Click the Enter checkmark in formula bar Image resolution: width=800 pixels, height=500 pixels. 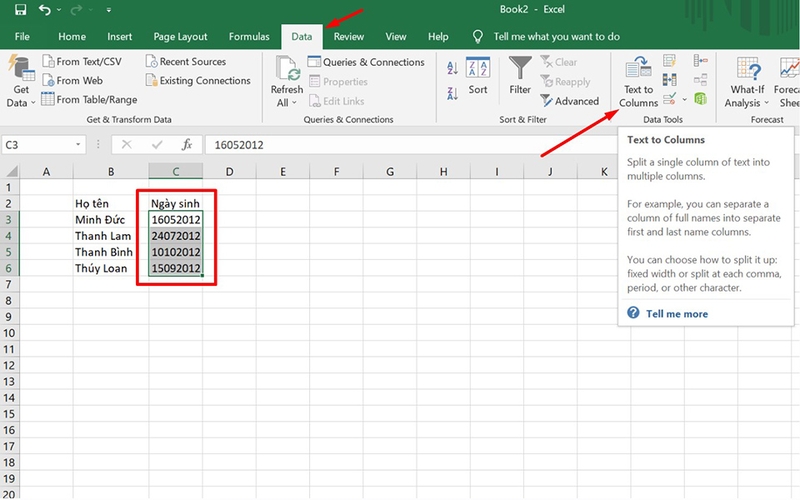click(157, 145)
